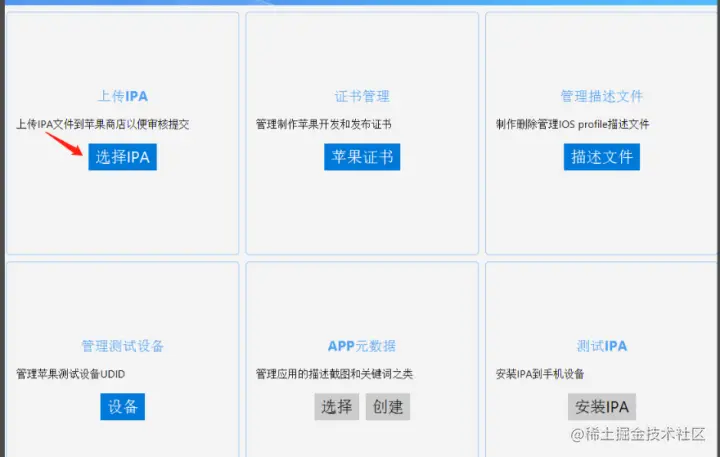
Task: Click the 安装IPA button
Action: 602,406
